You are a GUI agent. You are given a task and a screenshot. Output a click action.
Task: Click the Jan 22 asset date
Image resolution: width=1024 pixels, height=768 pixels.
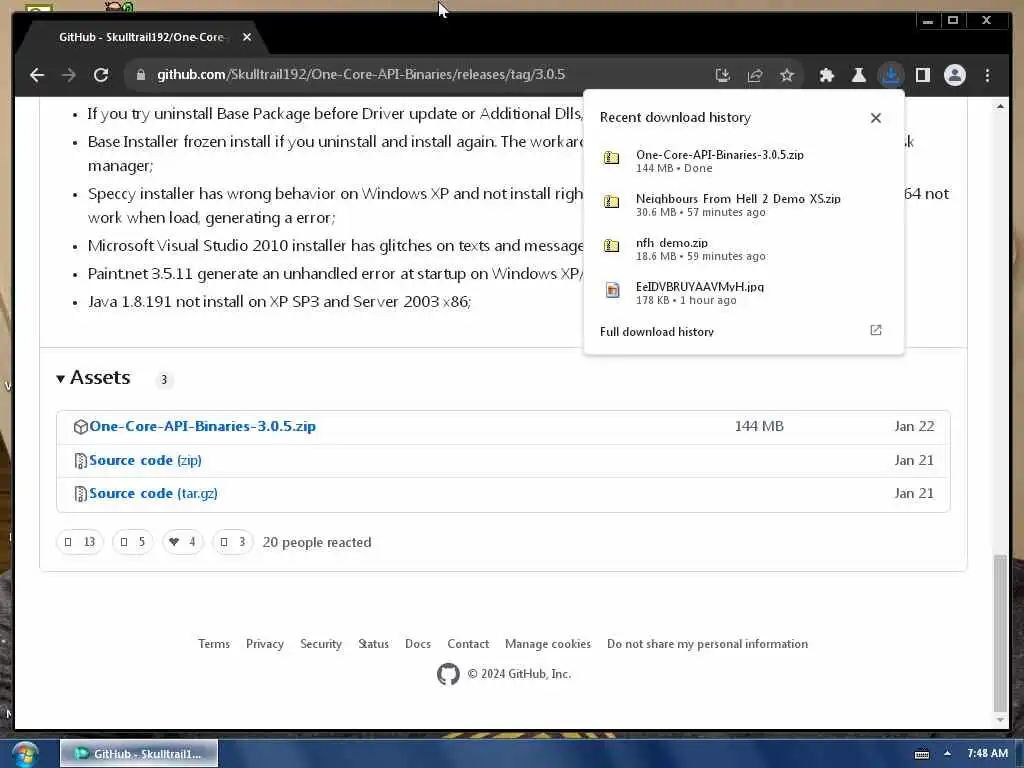point(914,426)
